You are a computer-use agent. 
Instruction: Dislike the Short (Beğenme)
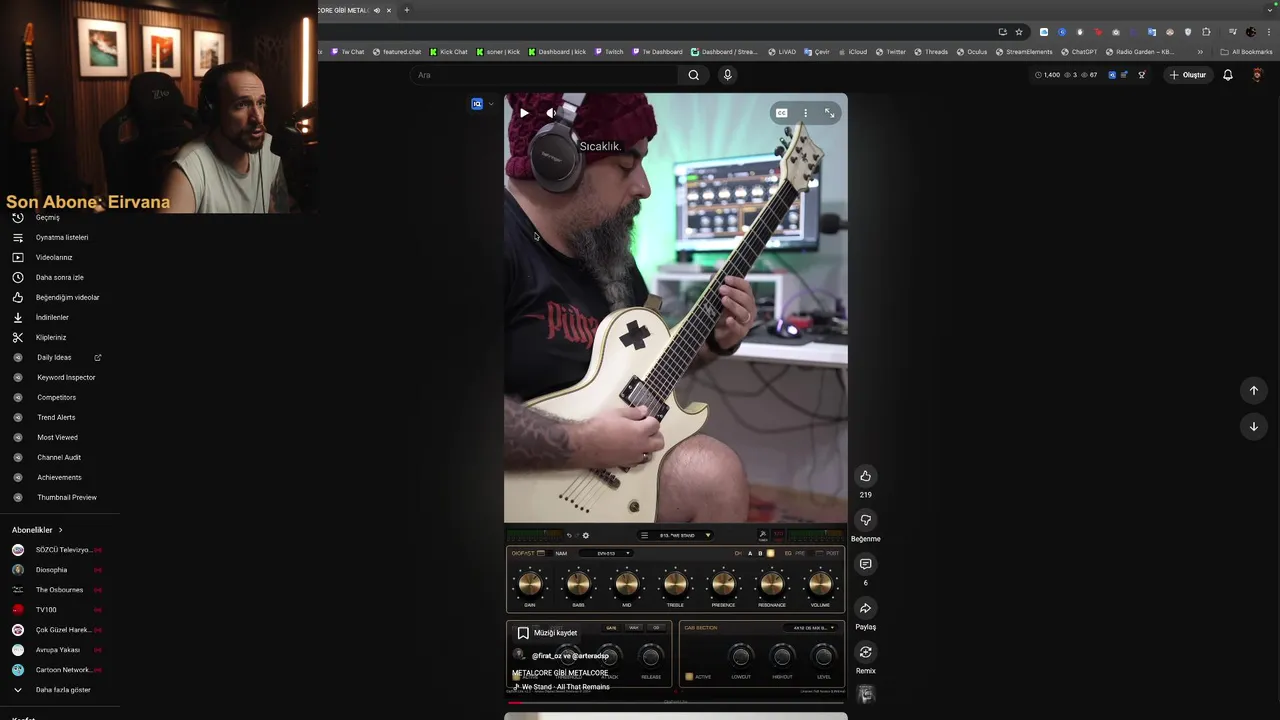pos(865,520)
